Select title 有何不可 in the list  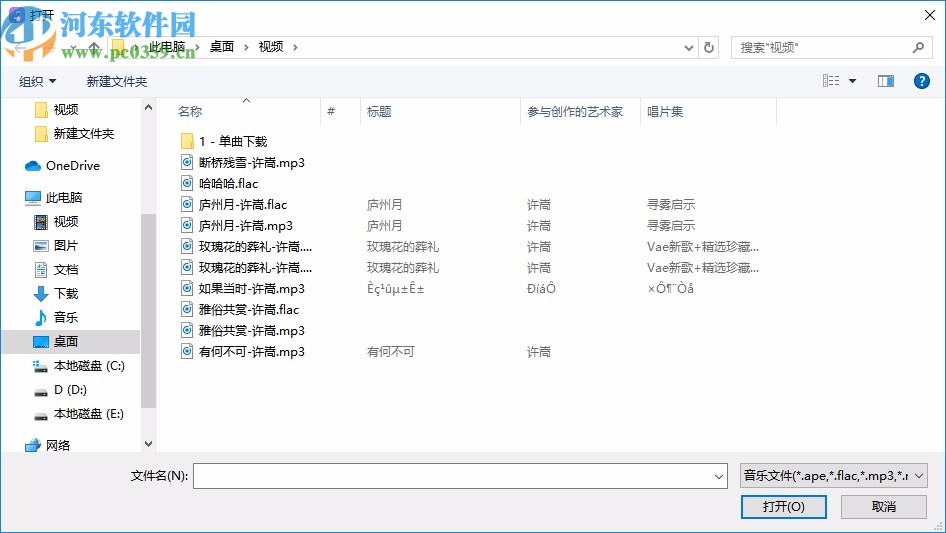click(391, 351)
